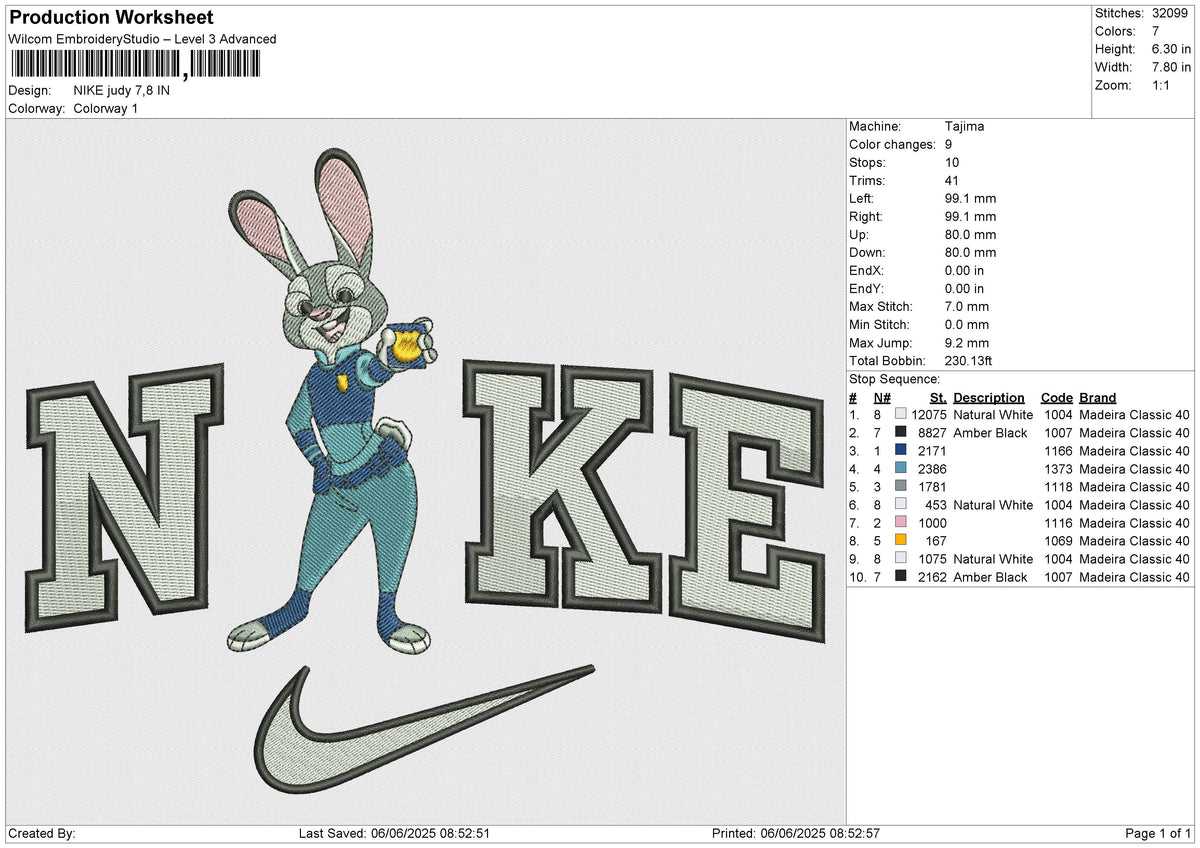Click stitch count '2162' in stop row 10
The height and width of the screenshot is (848, 1200).
point(932,577)
